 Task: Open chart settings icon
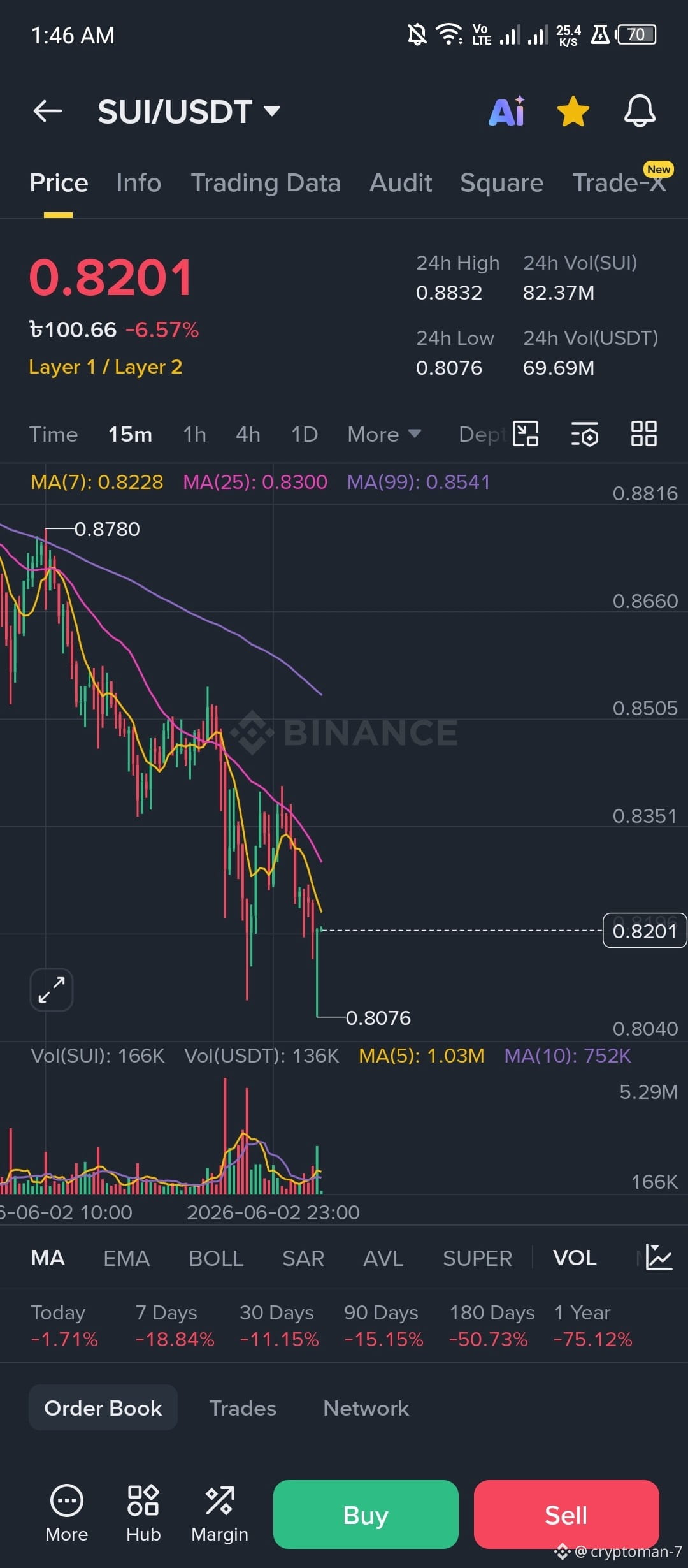[584, 434]
